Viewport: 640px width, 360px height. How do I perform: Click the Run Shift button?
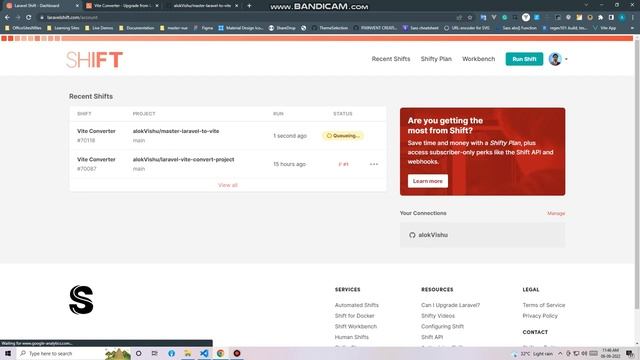pyautogui.click(x=524, y=59)
